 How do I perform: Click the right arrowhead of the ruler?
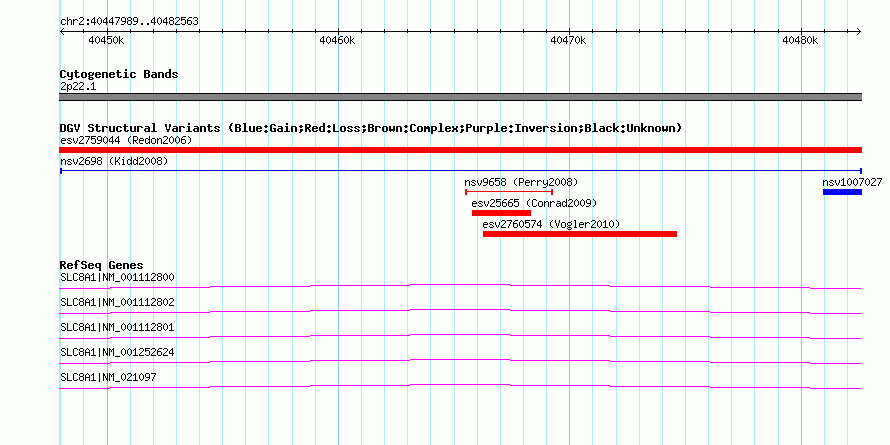pos(858,31)
